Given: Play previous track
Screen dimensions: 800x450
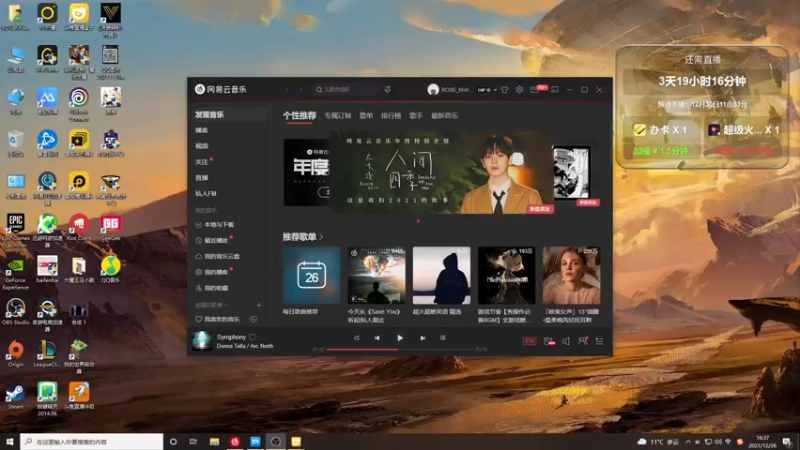Looking at the screenshot, I should point(377,338).
